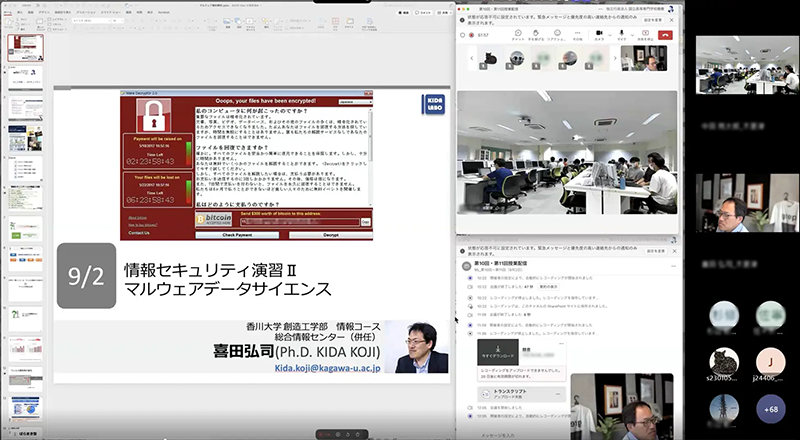Image resolution: width=800 pixels, height=440 pixels.
Task: Click the KIDA LABO logo on slide
Action: 433,104
